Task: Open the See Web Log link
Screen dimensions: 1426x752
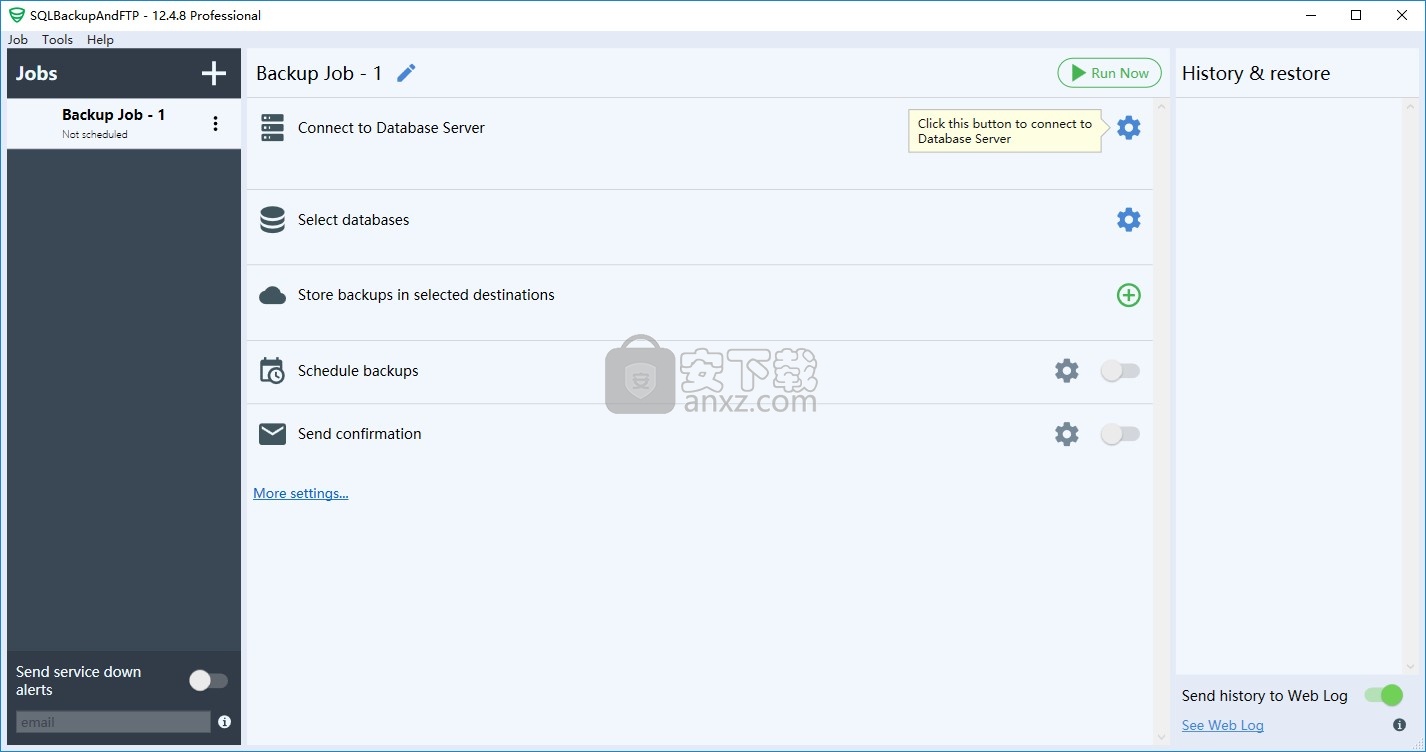Action: pos(1222,725)
